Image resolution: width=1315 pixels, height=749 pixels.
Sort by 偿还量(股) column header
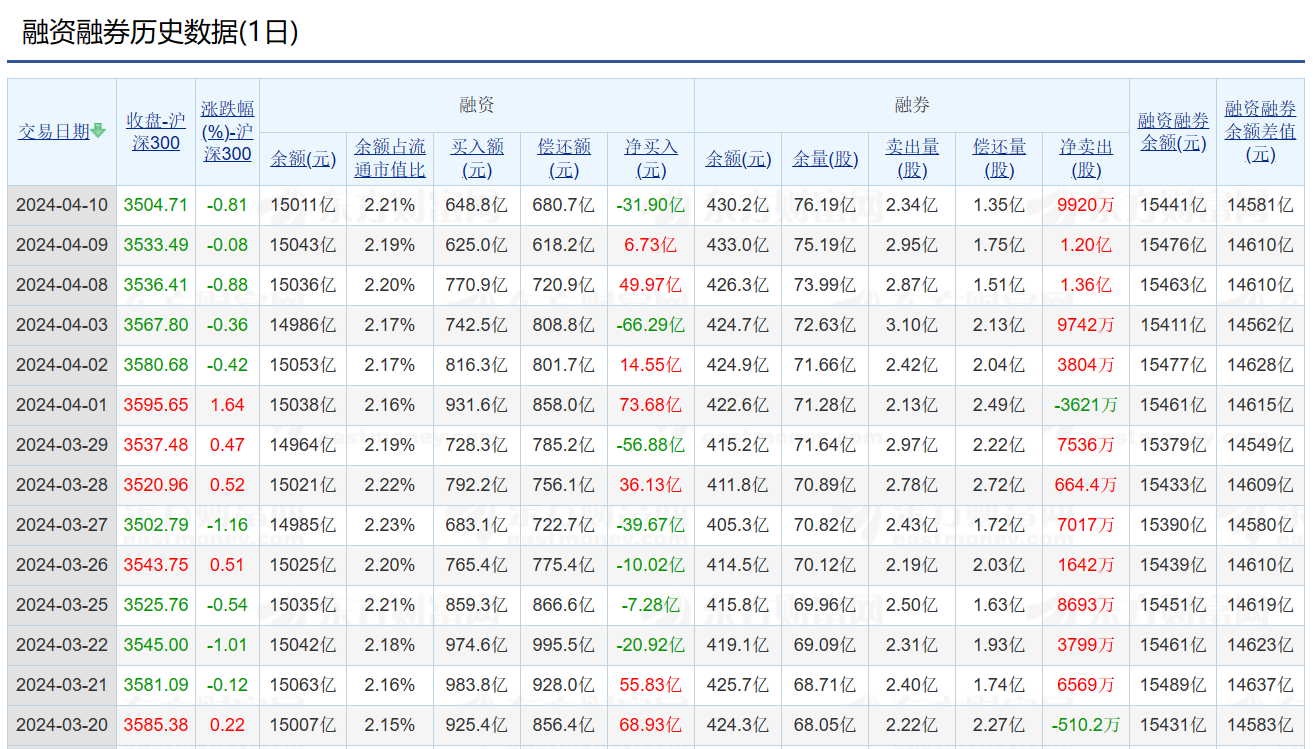coord(999,158)
